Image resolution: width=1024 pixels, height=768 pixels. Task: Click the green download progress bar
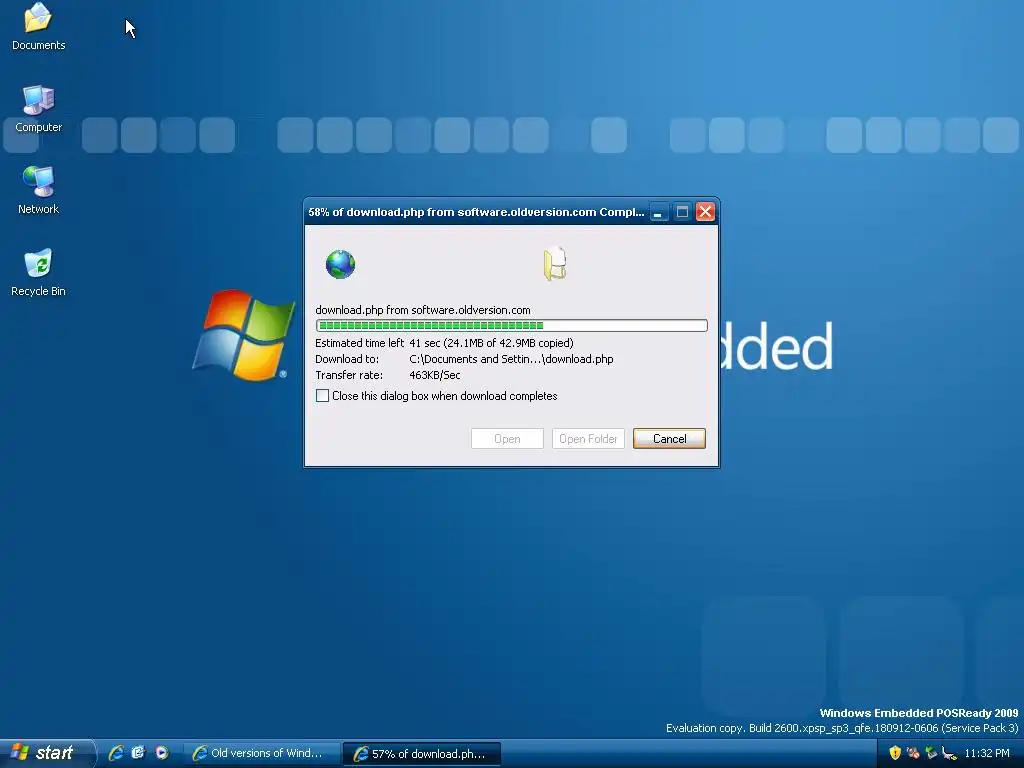point(511,325)
